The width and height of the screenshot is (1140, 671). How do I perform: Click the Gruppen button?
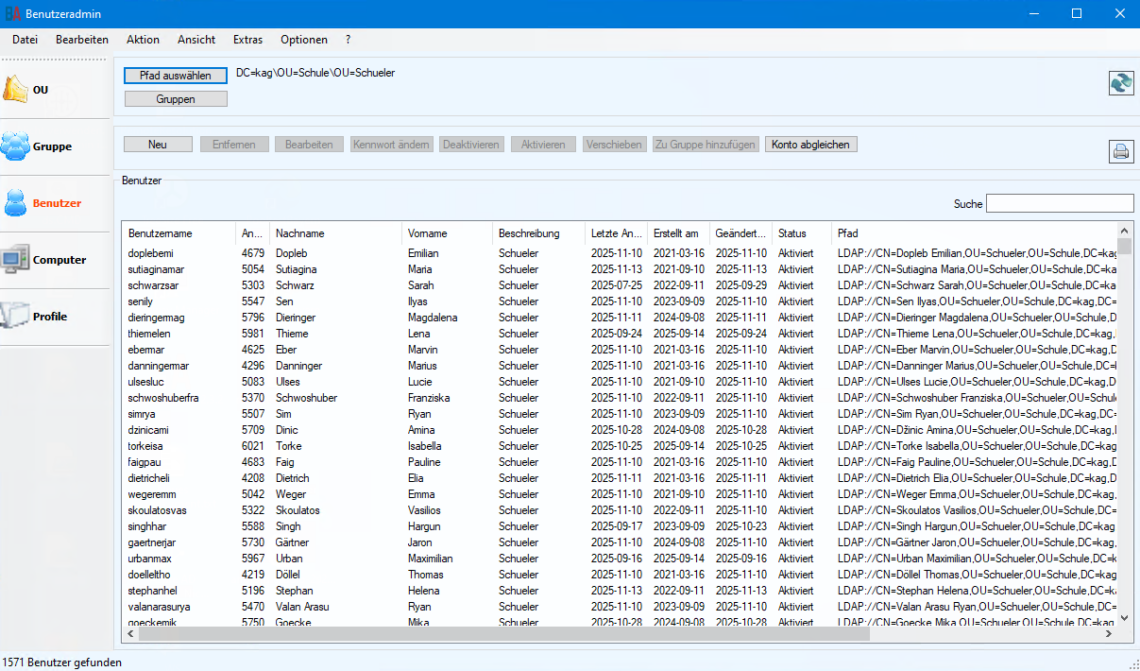[x=175, y=99]
